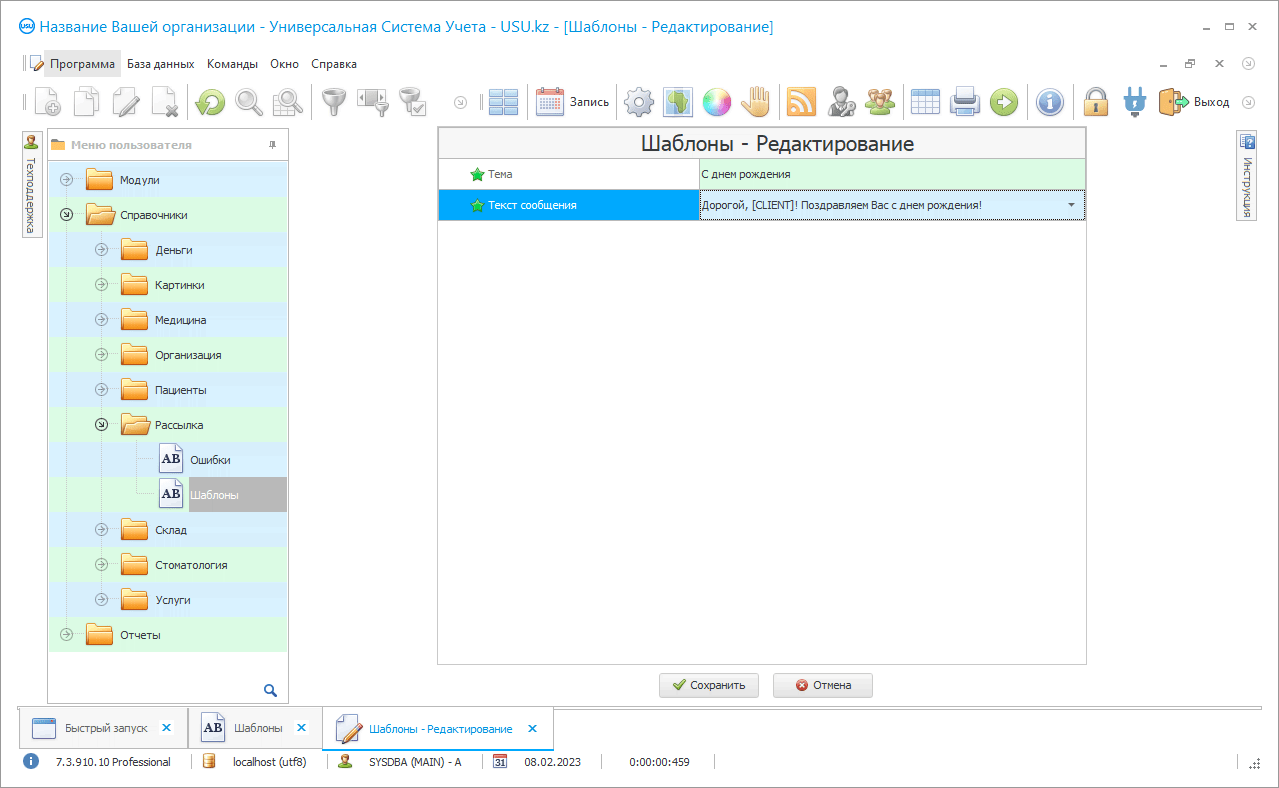Click the magnifier search icon in user menu
This screenshot has width=1279, height=788.
[x=270, y=690]
